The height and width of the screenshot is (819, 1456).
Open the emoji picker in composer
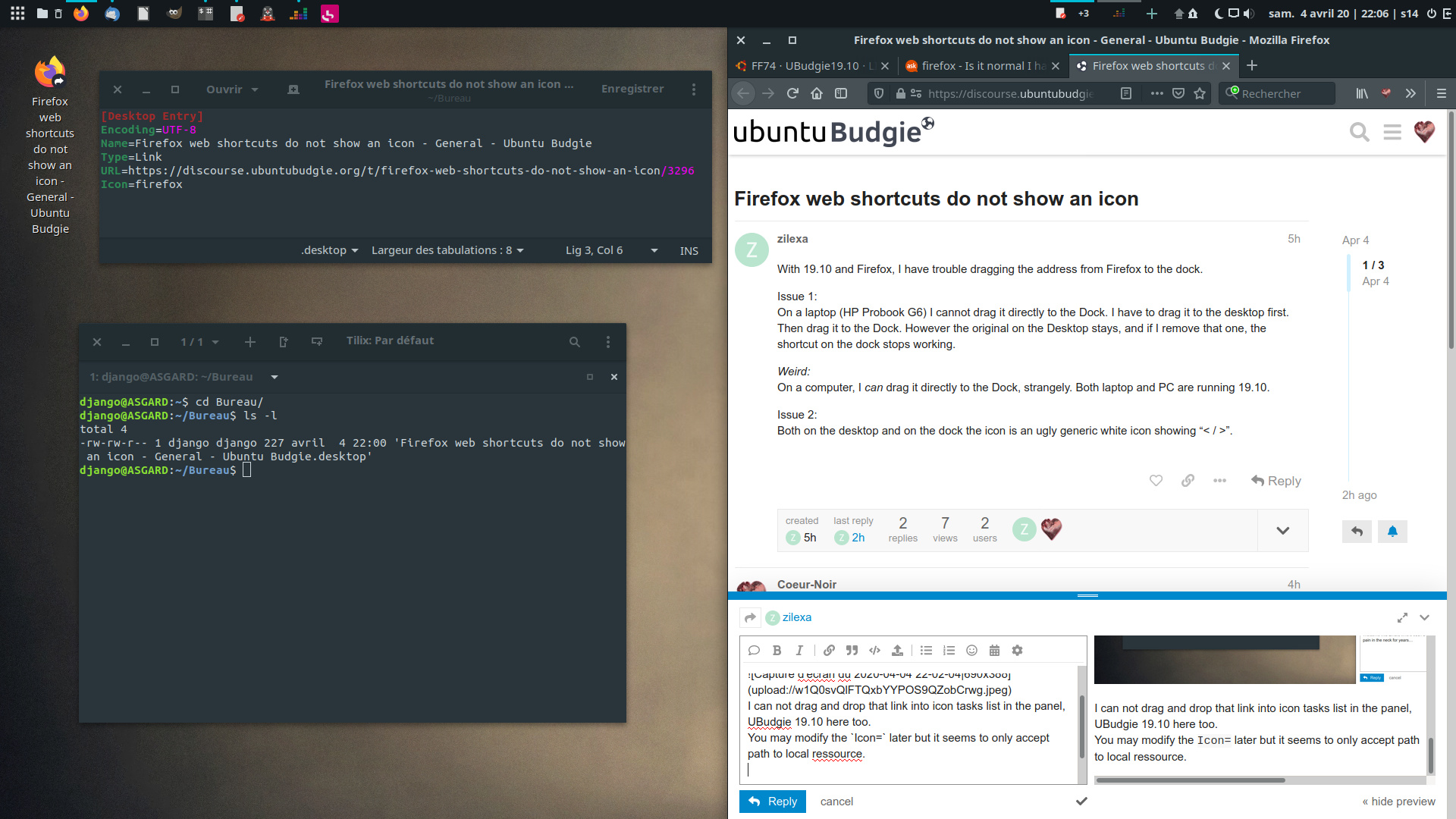pos(972,651)
